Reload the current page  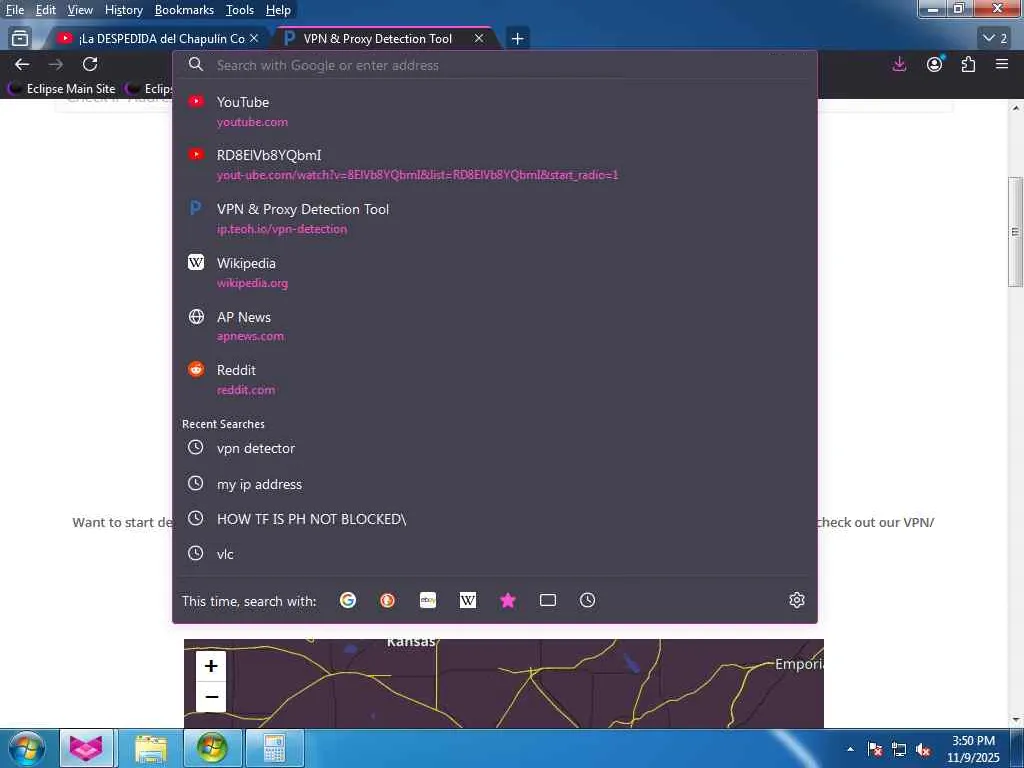tap(90, 64)
